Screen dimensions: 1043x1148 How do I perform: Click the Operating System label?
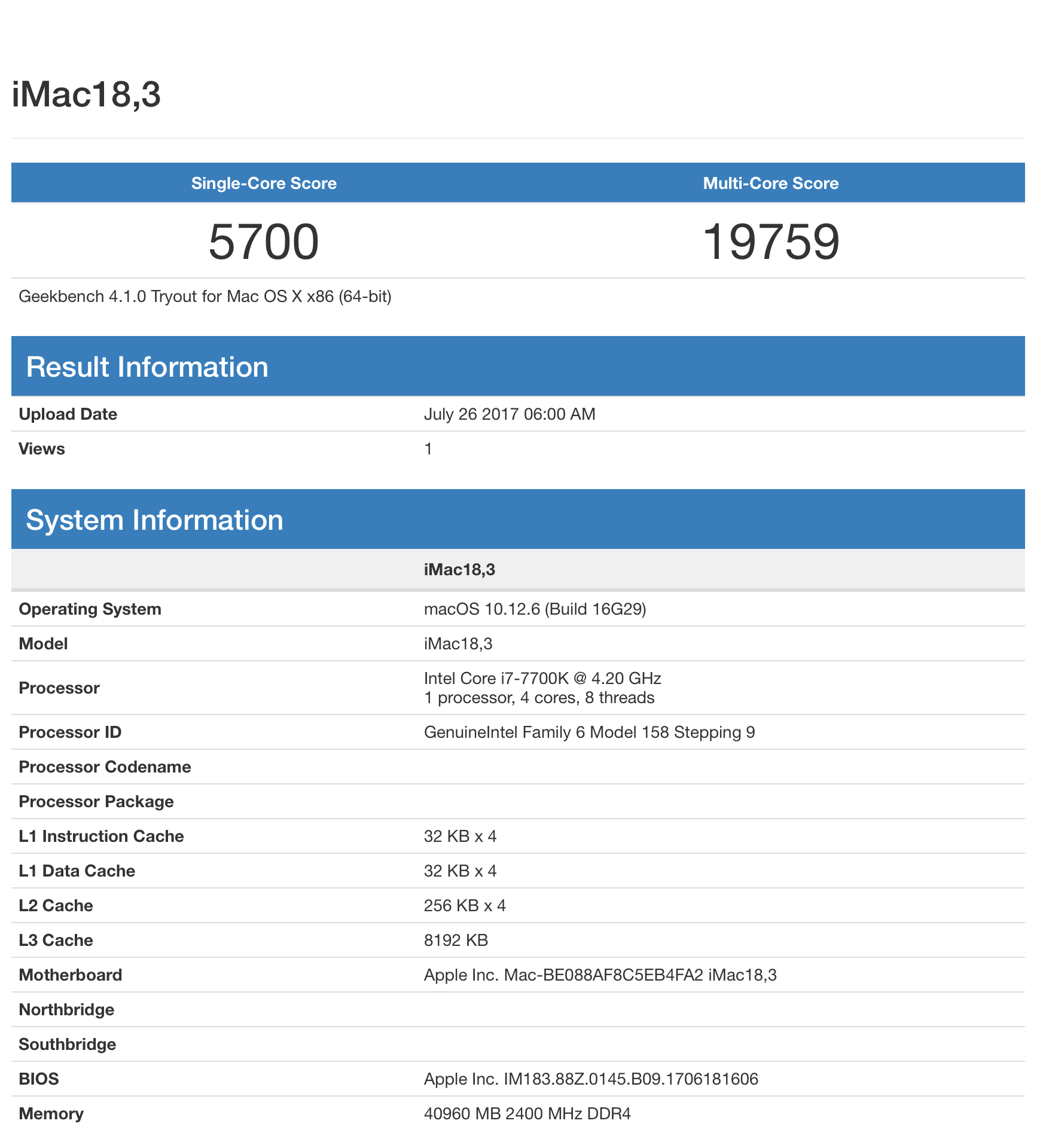coord(90,609)
